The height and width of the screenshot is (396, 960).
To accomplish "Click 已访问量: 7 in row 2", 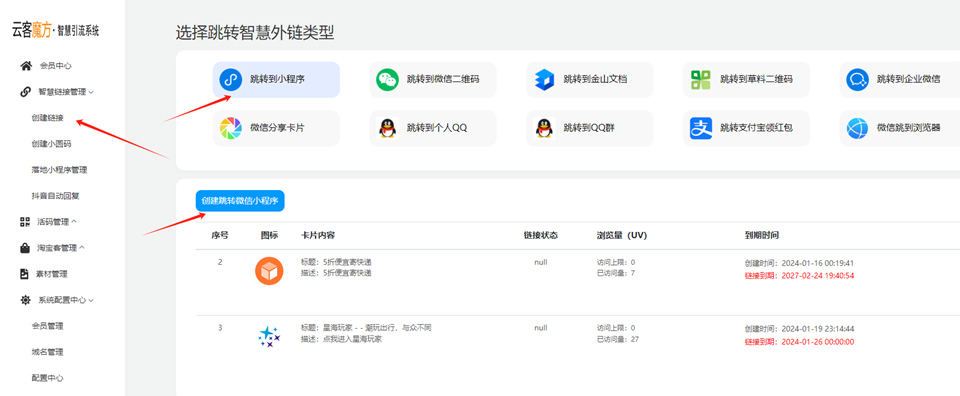I will [616, 273].
